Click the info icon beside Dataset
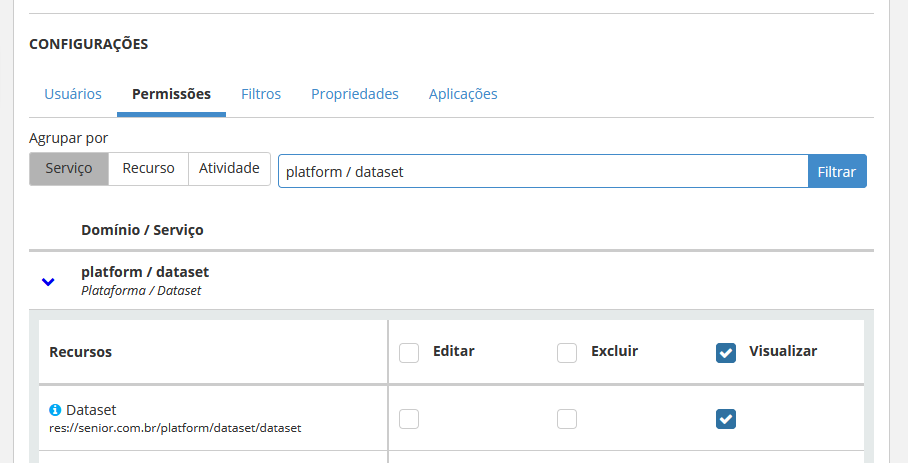 pos(55,410)
